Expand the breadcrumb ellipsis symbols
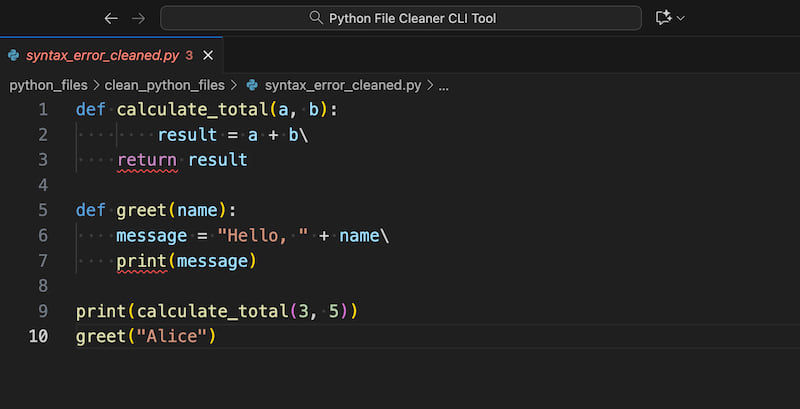This screenshot has width=800, height=409. (443, 86)
